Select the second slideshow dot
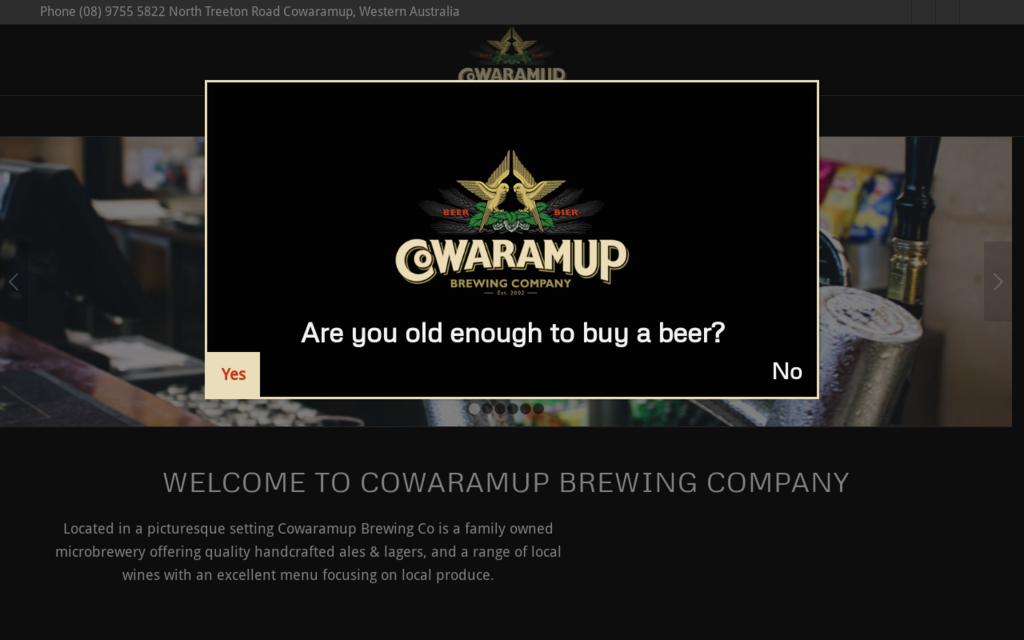The width and height of the screenshot is (1024, 640). click(487, 408)
